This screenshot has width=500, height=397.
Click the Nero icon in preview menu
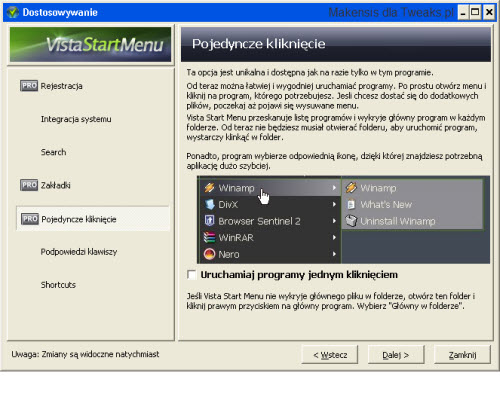tap(209, 254)
